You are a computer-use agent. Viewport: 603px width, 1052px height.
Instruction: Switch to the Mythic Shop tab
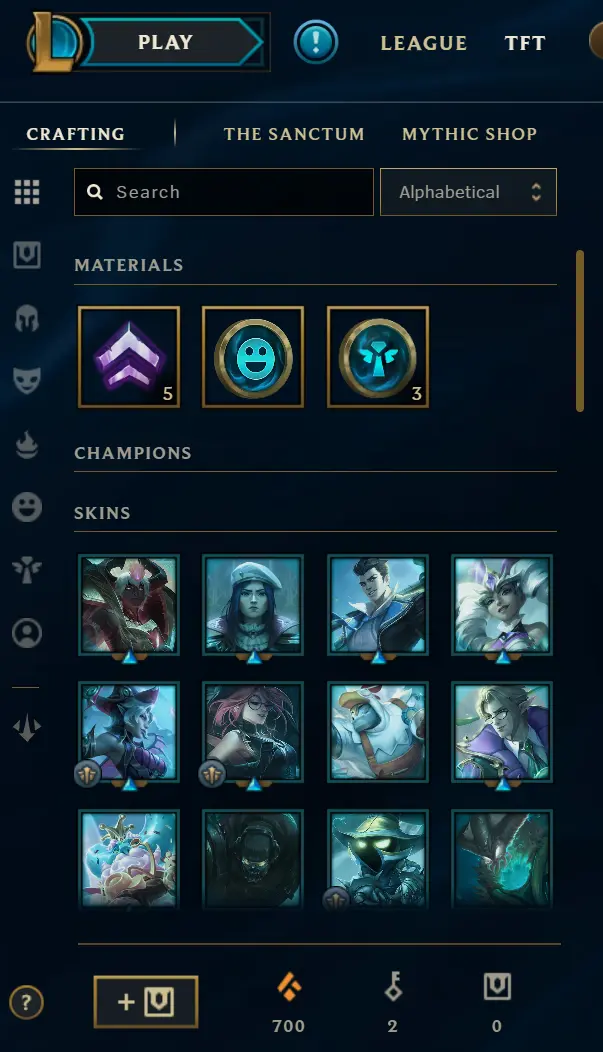(470, 134)
